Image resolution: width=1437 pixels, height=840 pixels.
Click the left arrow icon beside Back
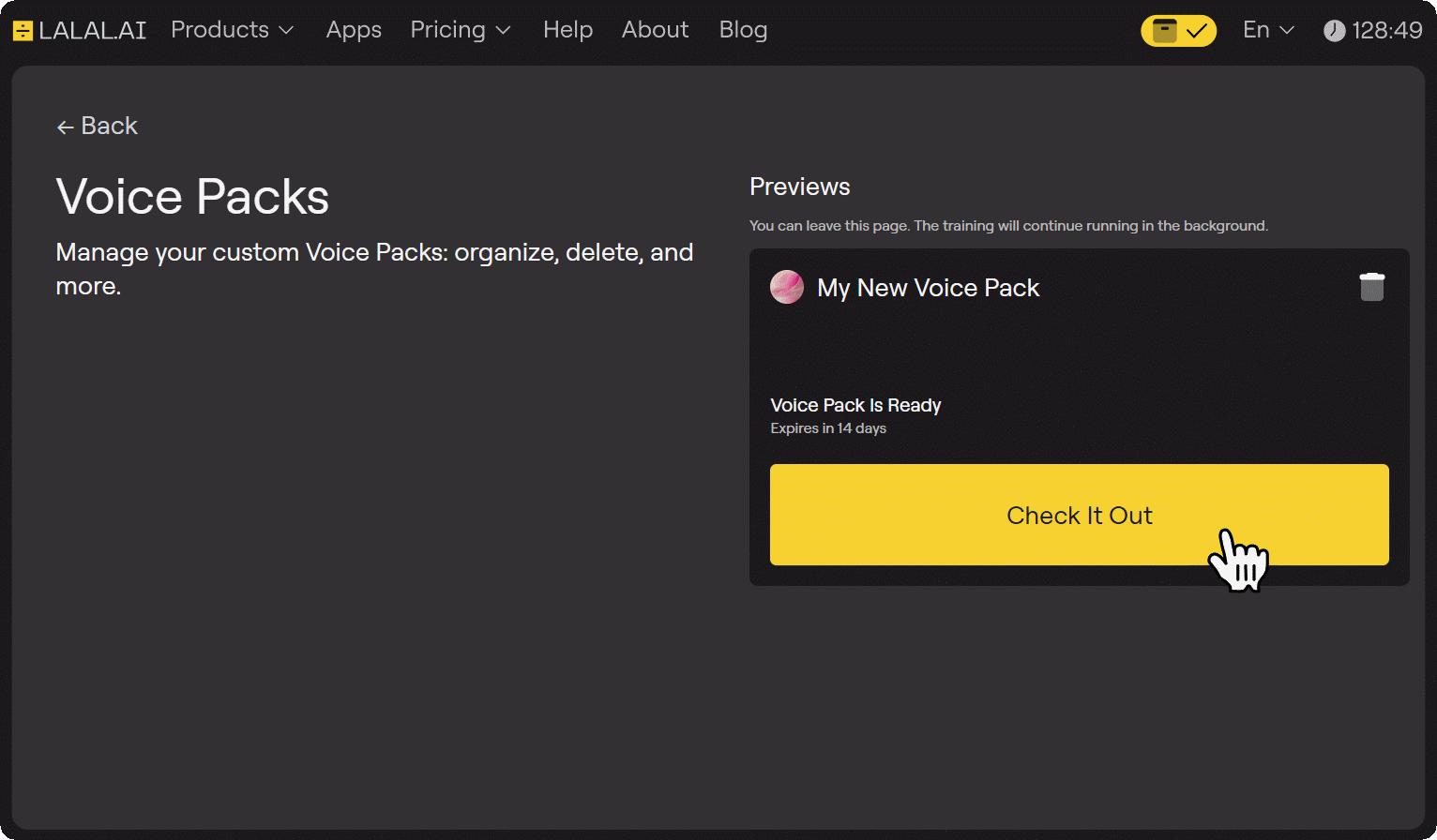click(x=65, y=127)
